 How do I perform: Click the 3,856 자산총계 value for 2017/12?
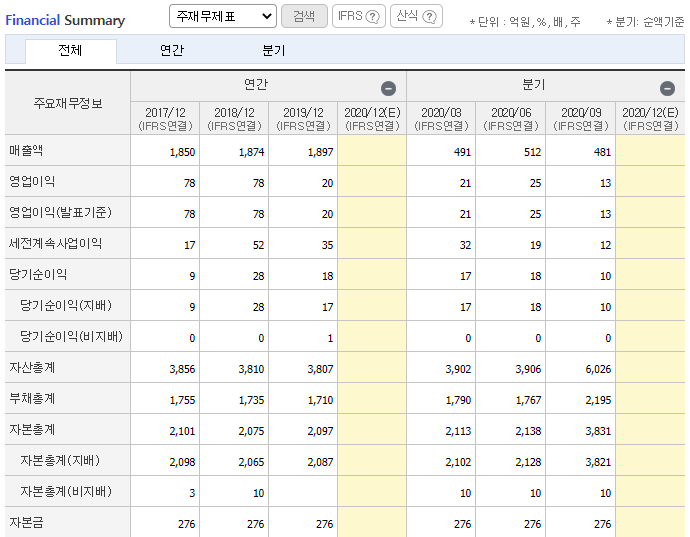point(182,369)
